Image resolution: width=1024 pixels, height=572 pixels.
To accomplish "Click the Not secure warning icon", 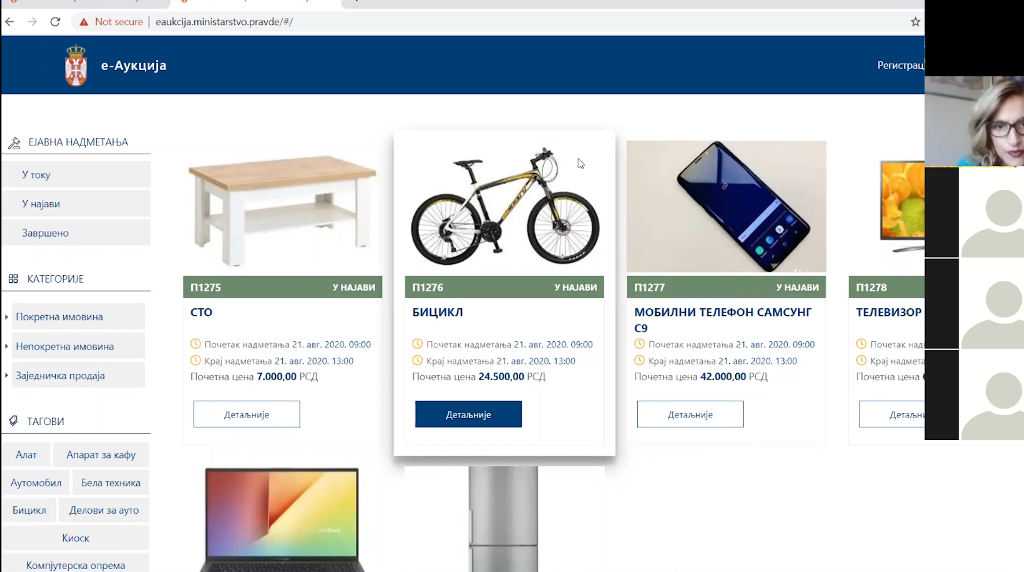I will 84,22.
